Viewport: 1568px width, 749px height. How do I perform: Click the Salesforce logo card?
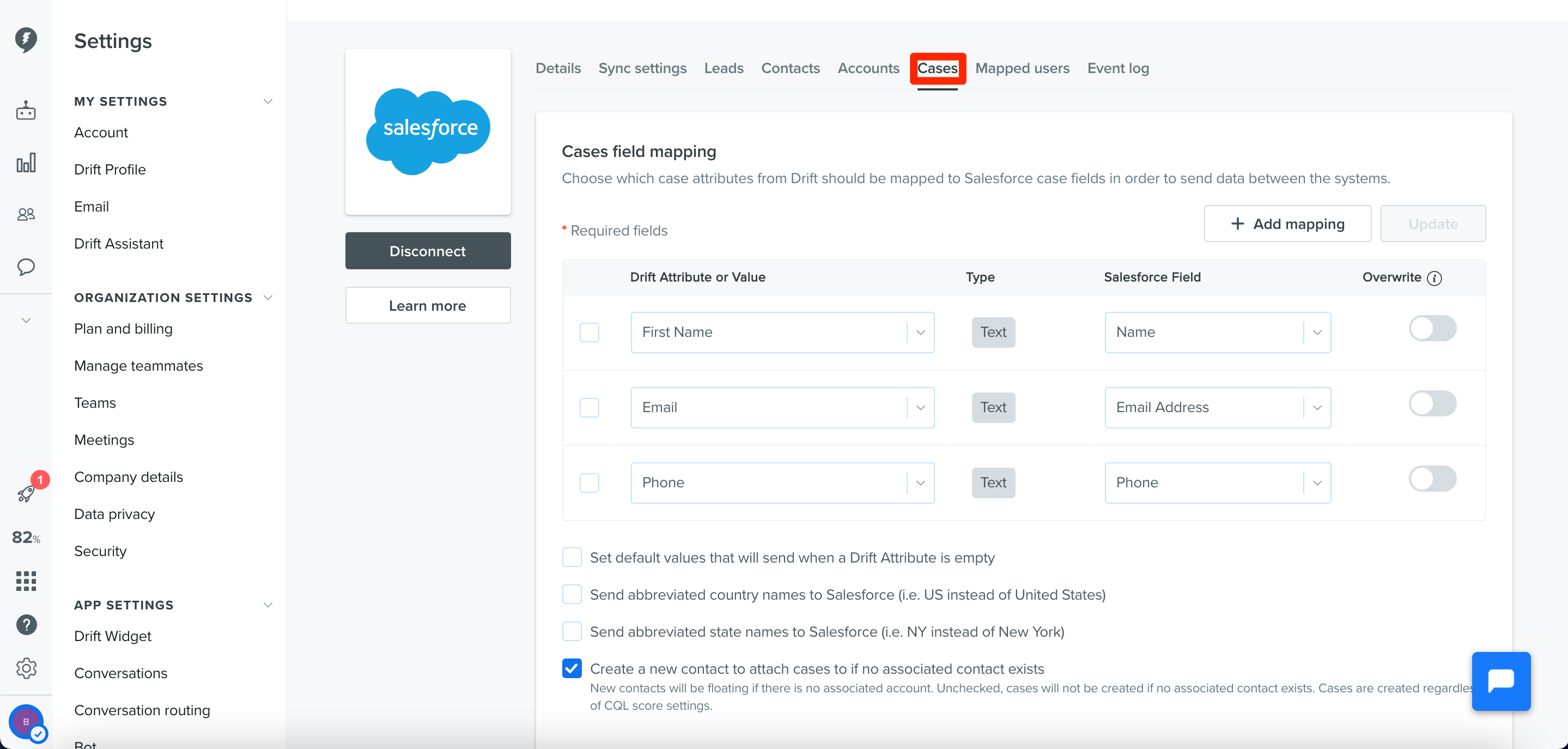click(428, 131)
